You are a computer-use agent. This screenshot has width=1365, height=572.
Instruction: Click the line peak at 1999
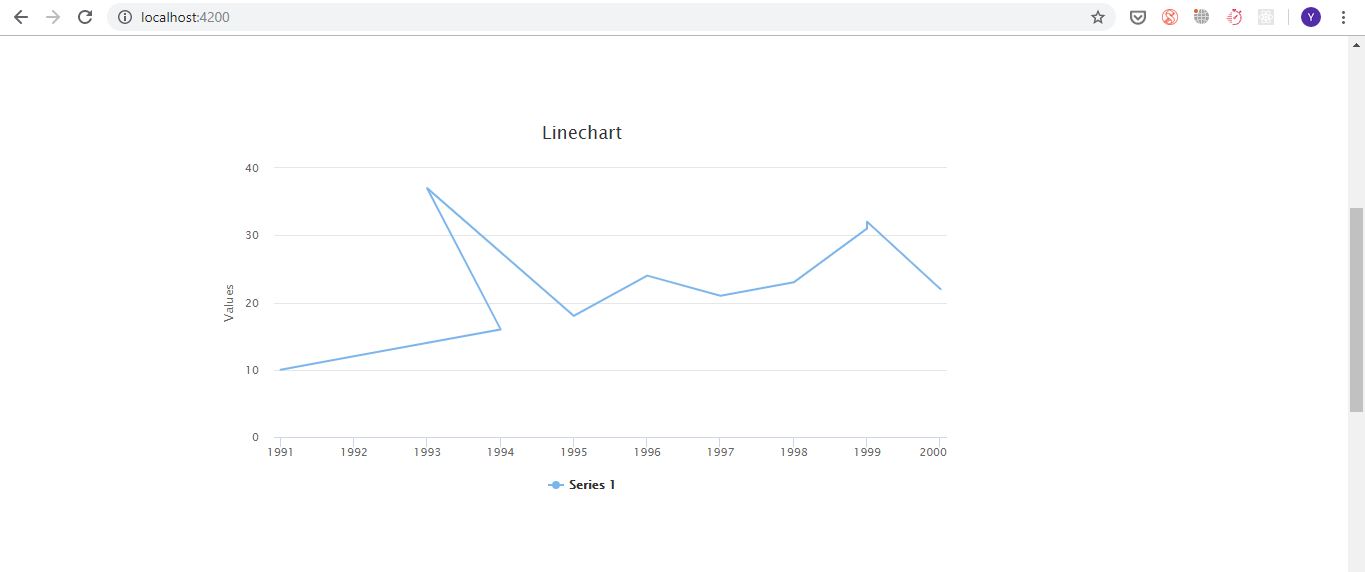(x=867, y=222)
